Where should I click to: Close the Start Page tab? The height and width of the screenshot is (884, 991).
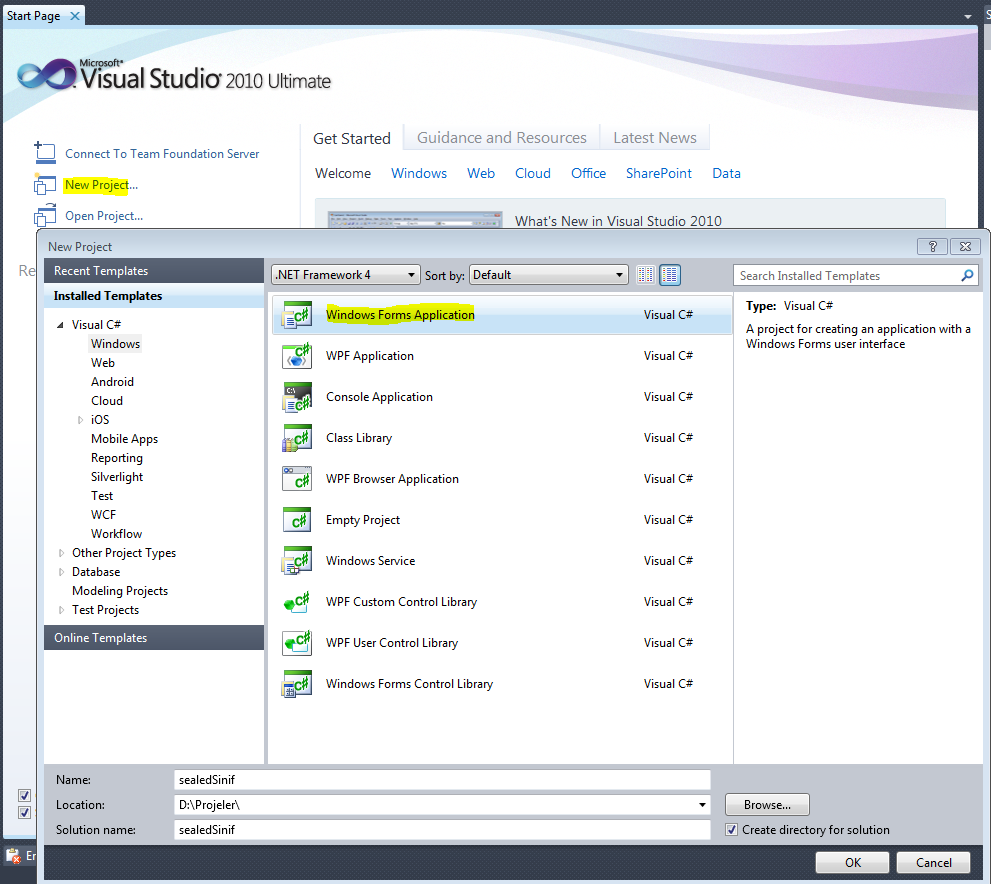tap(75, 16)
